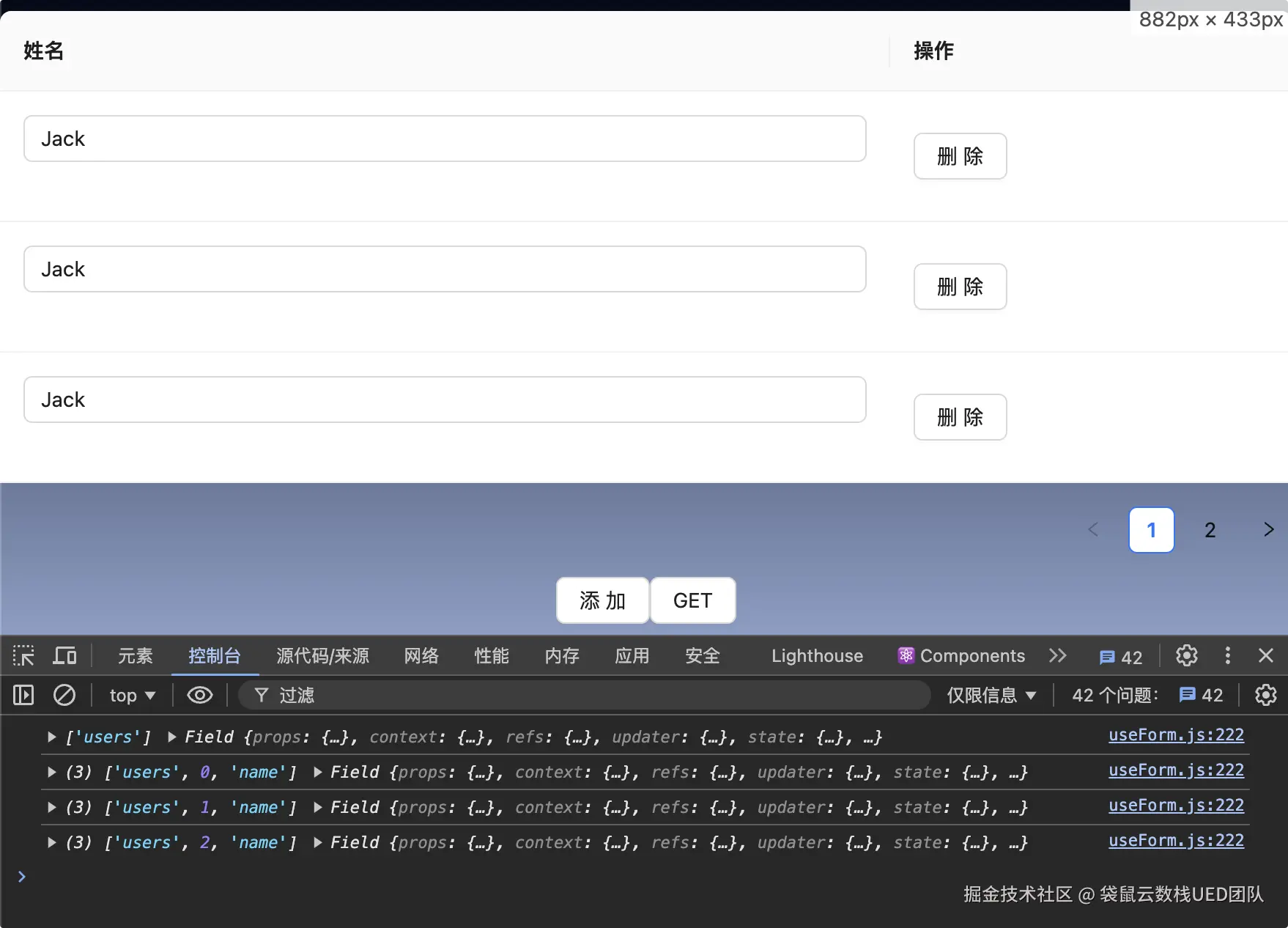Open the 网络 tab
1288x928 pixels.
coord(421,655)
